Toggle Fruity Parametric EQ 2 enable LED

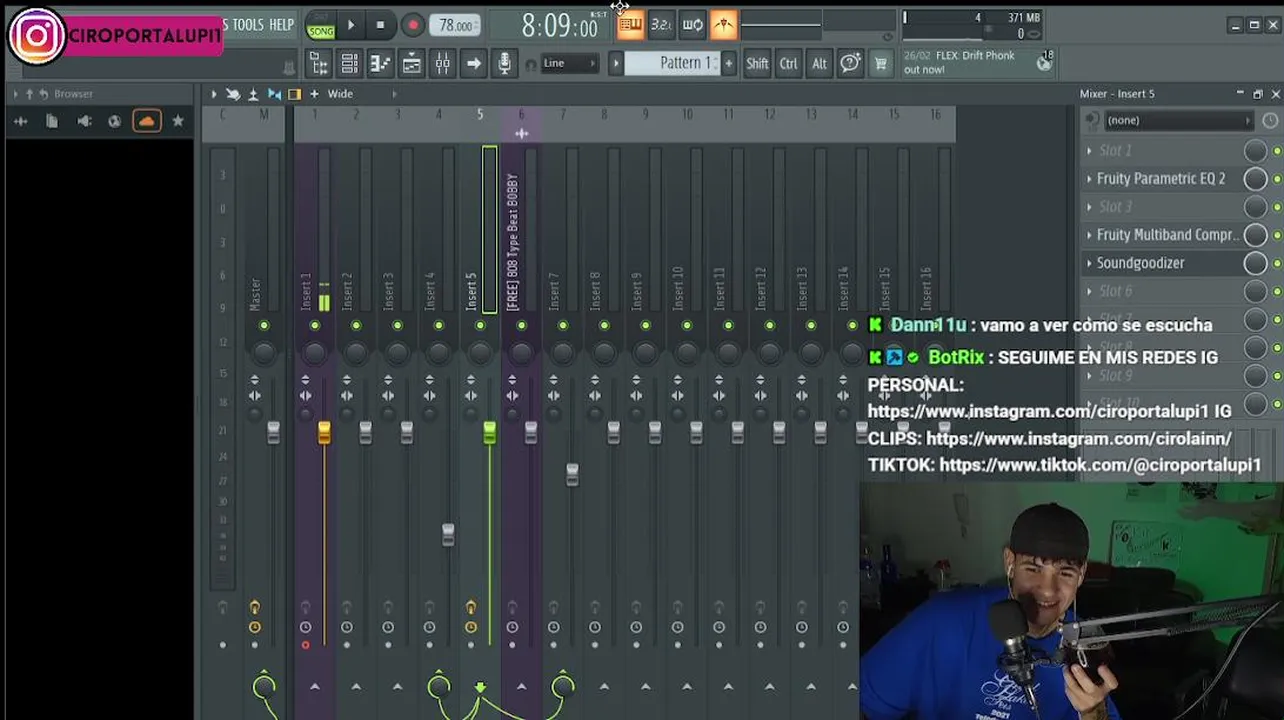(1277, 179)
